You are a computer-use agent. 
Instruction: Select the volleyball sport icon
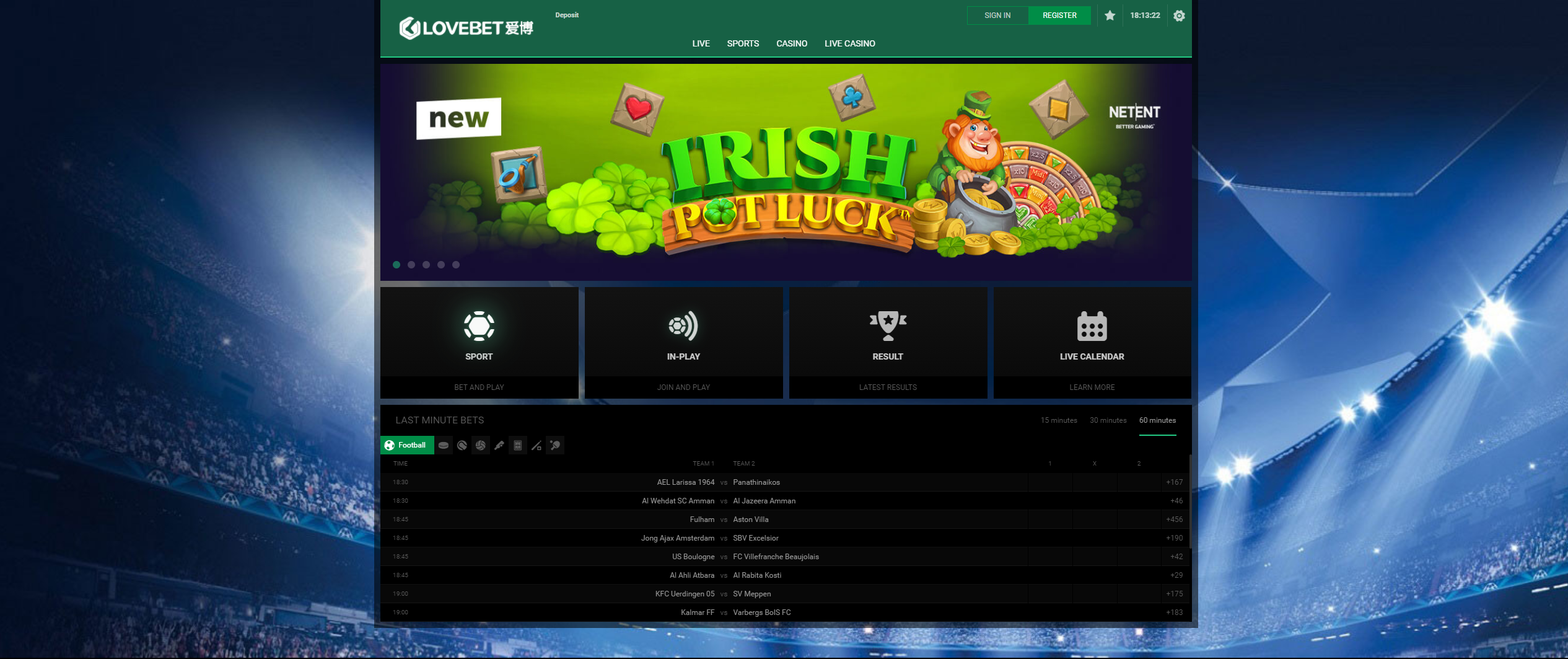tap(481, 445)
